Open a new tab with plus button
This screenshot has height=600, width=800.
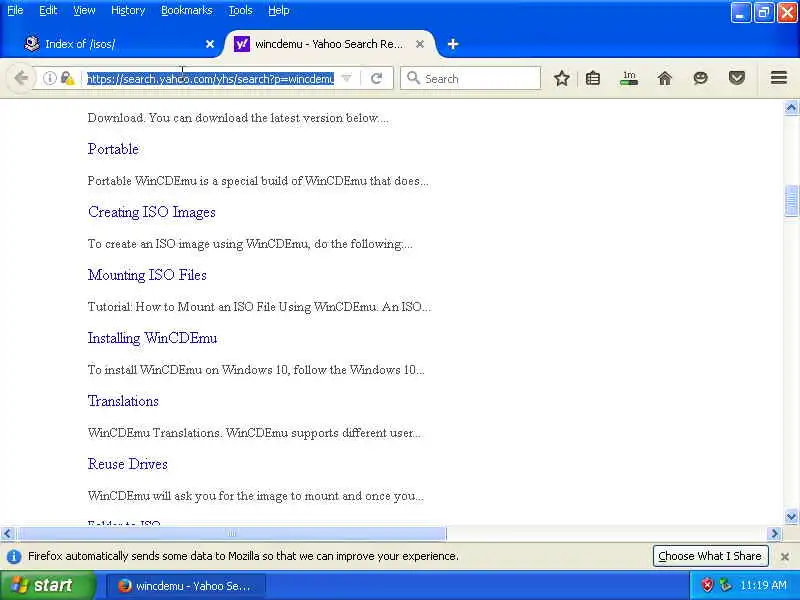click(453, 44)
